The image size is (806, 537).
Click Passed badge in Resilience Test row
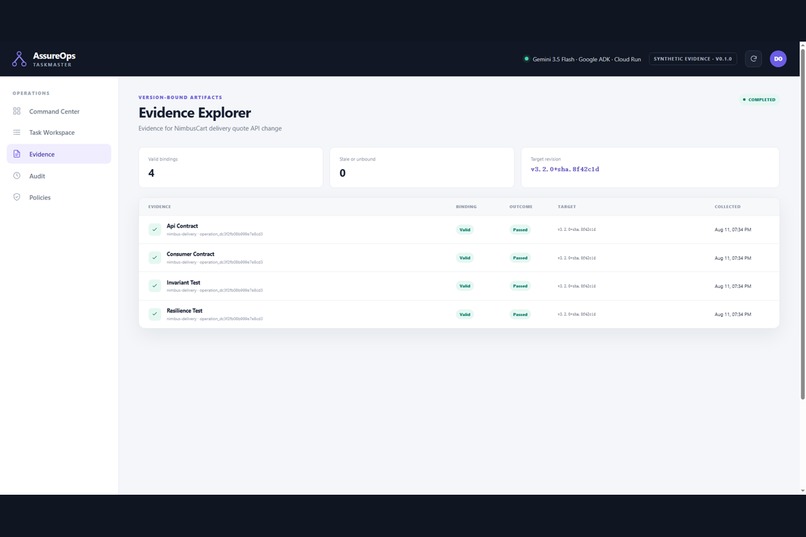[x=520, y=314]
